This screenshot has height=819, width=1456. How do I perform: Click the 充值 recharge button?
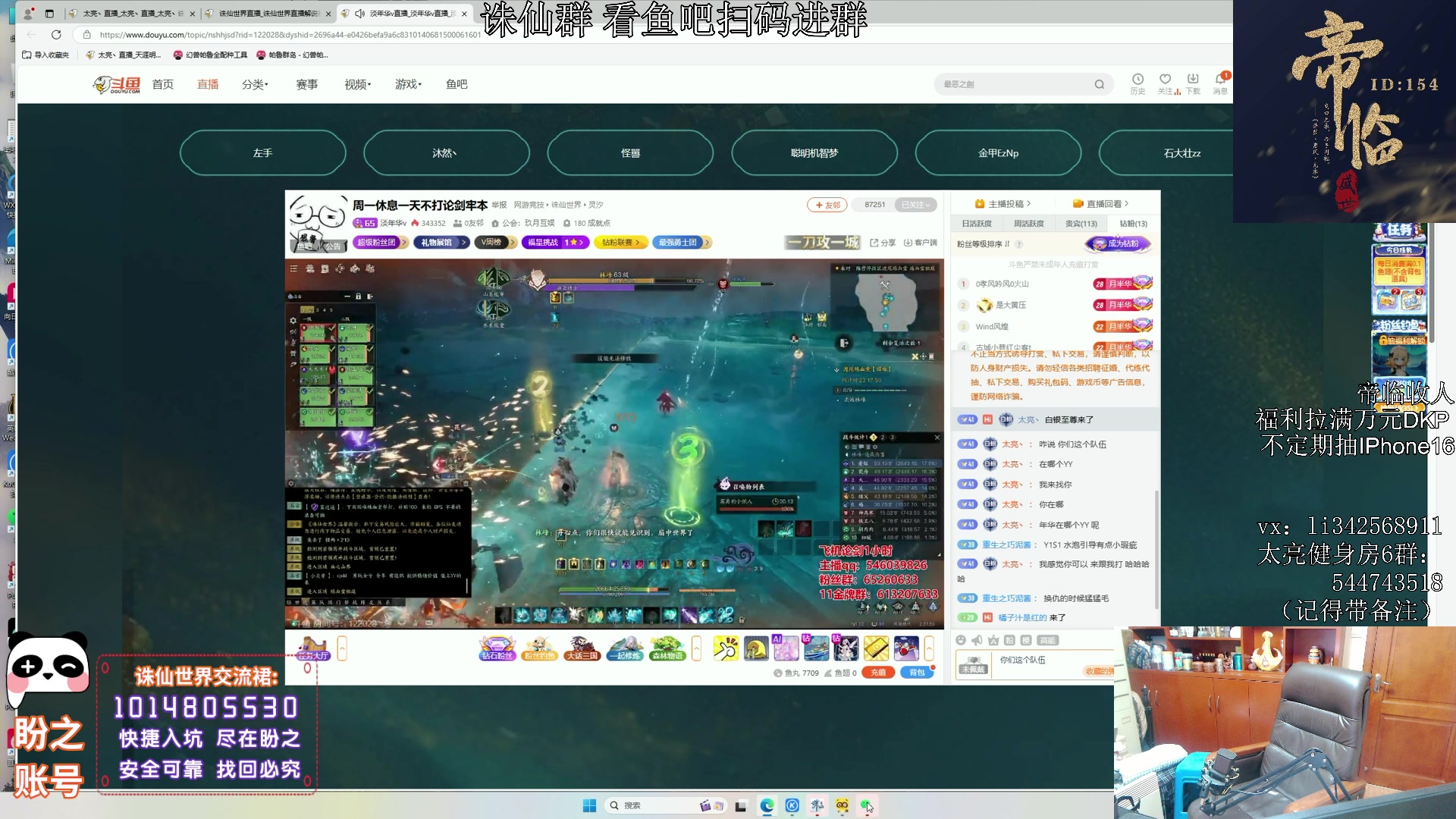pyautogui.click(x=878, y=673)
